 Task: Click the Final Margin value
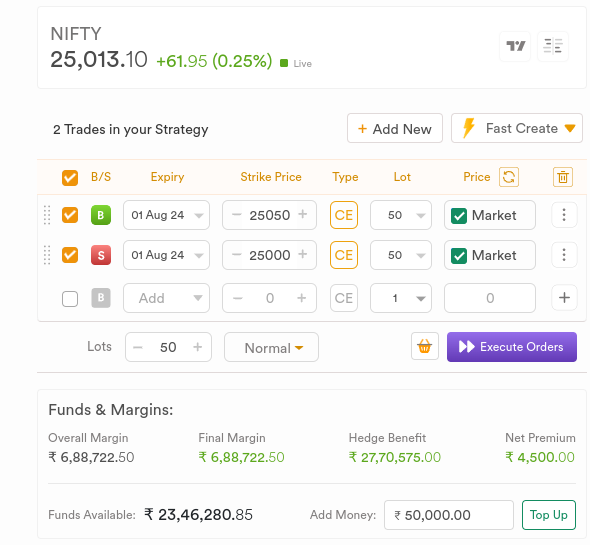click(x=241, y=457)
